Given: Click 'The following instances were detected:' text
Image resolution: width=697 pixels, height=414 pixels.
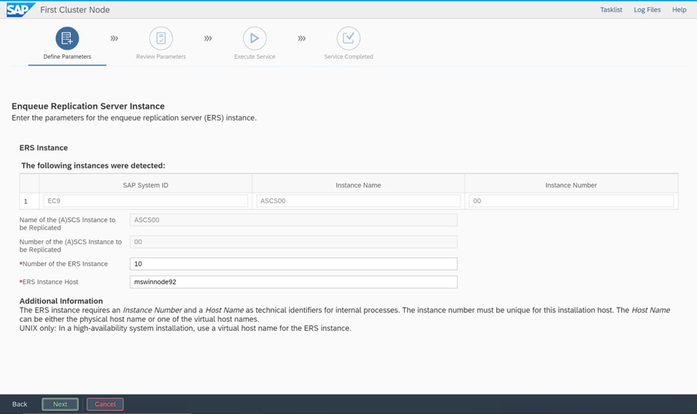Looking at the screenshot, I should pos(93,165).
